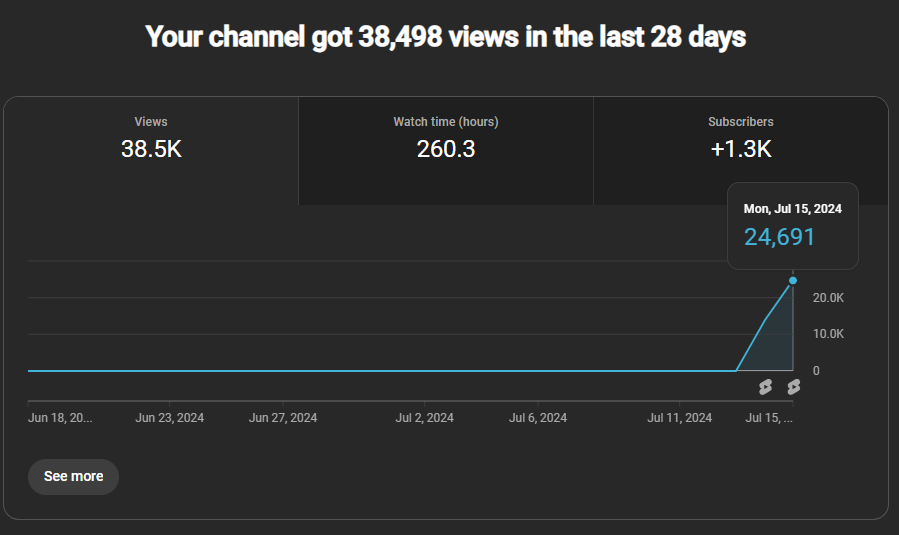Viewport: 899px width, 535px height.
Task: Click the 260.3 watch time value
Action: click(x=446, y=149)
